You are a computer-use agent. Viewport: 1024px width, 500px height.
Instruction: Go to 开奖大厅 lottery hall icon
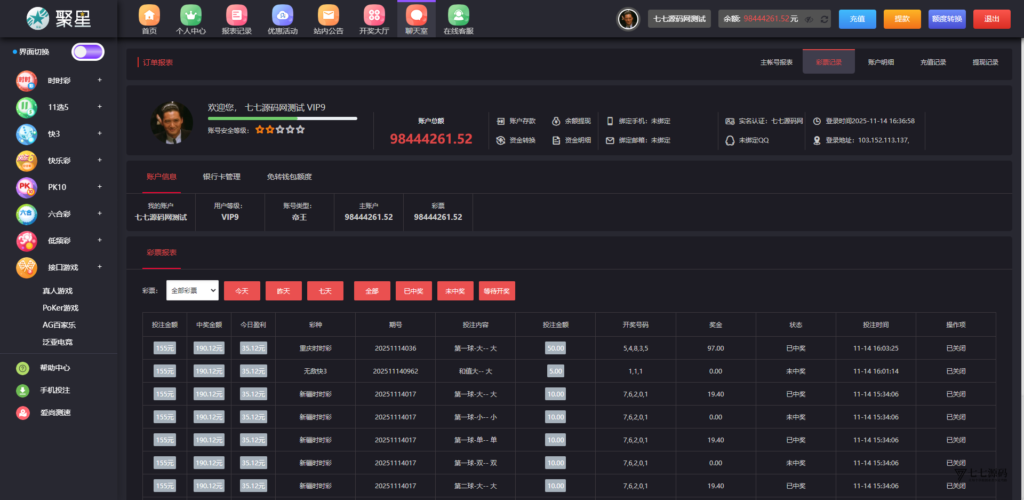(373, 15)
